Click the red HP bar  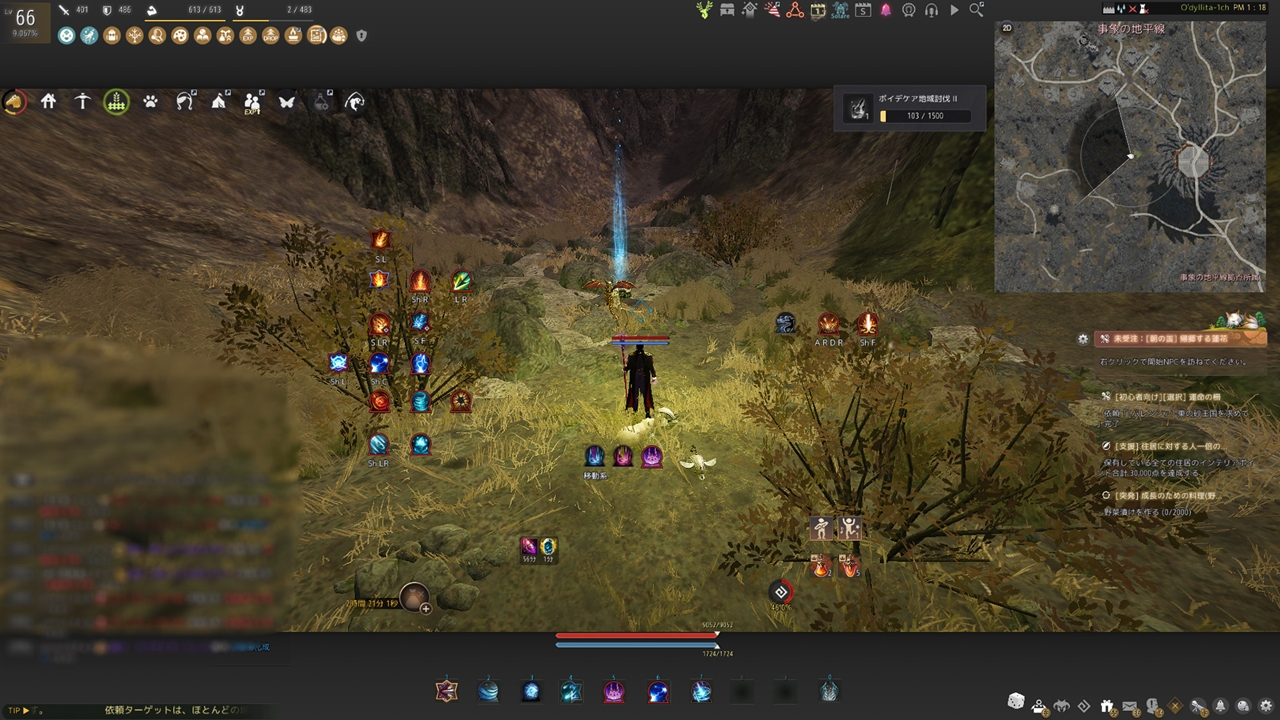[637, 635]
